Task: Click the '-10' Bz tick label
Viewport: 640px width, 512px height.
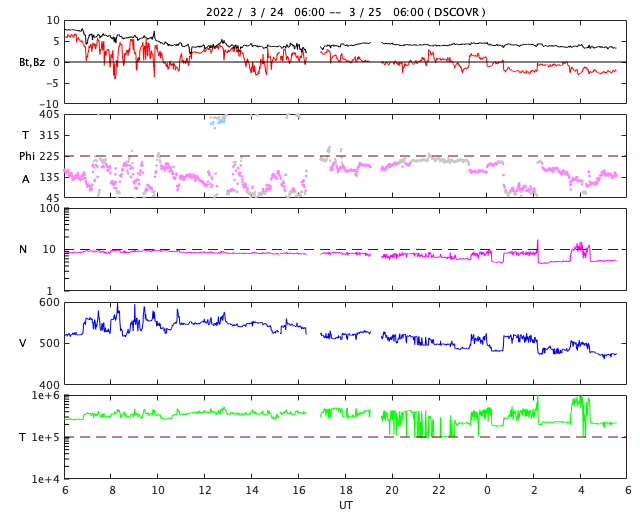Action: pos(49,104)
